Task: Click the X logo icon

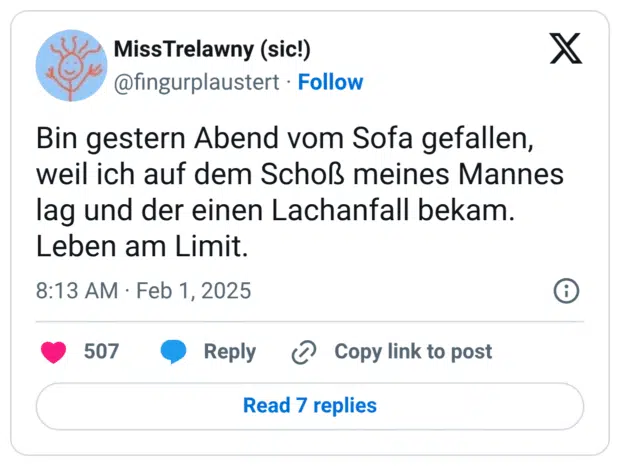Action: 565,48
